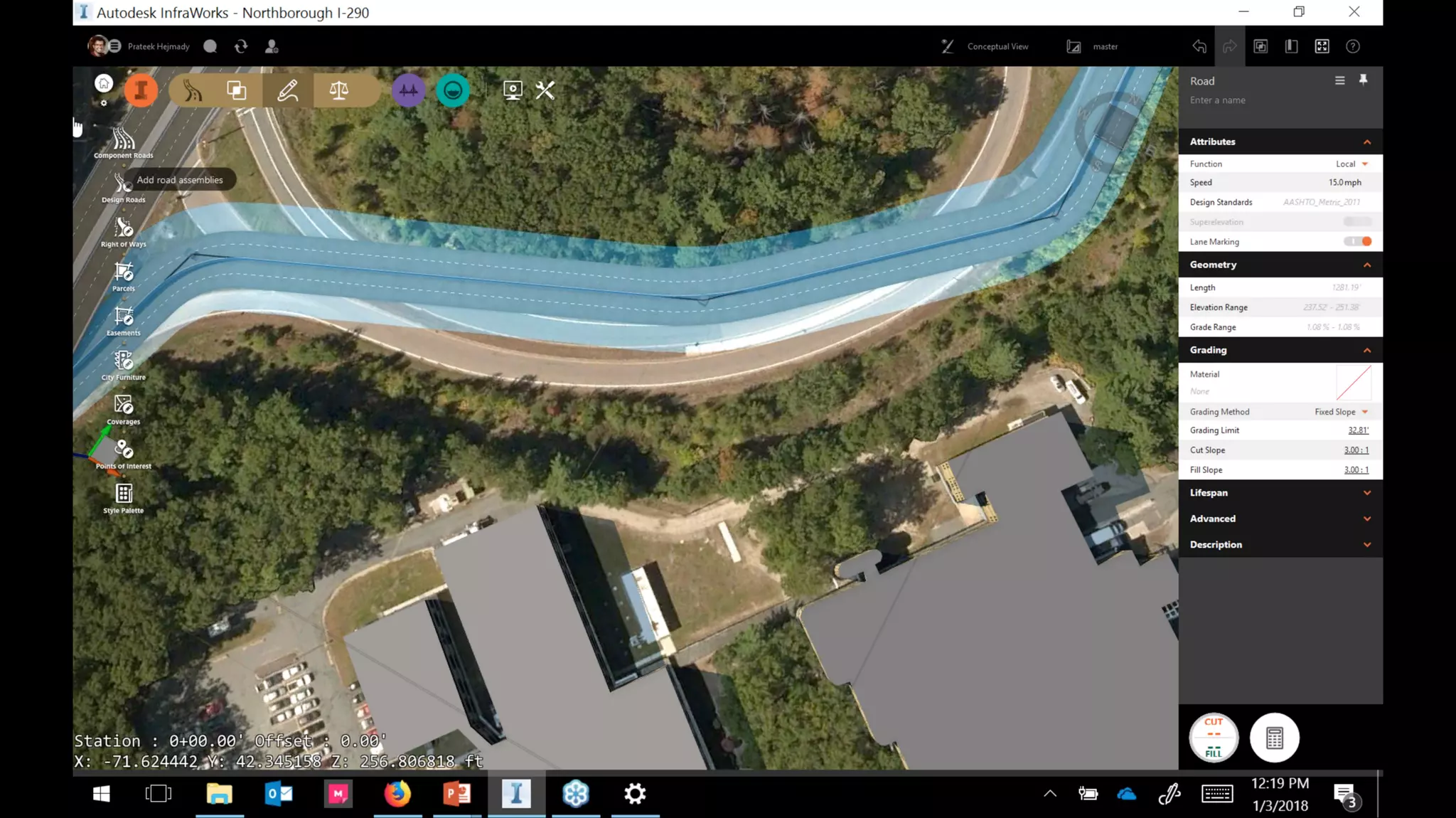This screenshot has height=818, width=1456.
Task: Open the presentation screen tool
Action: click(x=513, y=90)
